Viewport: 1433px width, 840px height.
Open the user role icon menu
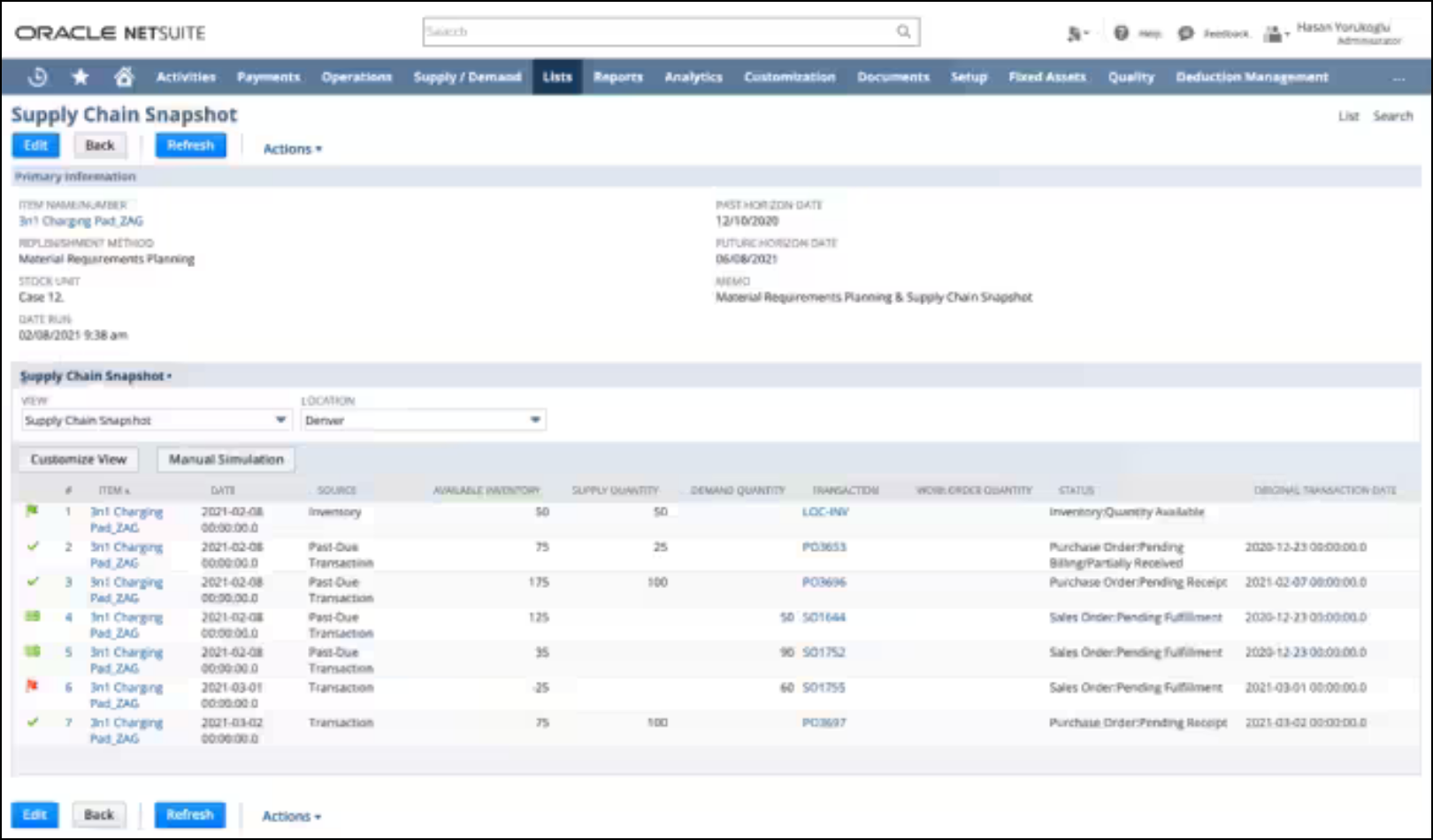click(x=1275, y=34)
